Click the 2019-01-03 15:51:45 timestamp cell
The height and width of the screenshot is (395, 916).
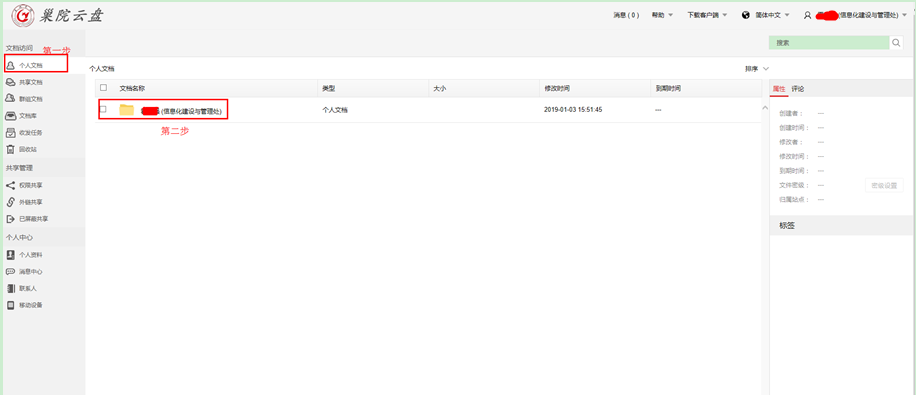point(573,109)
